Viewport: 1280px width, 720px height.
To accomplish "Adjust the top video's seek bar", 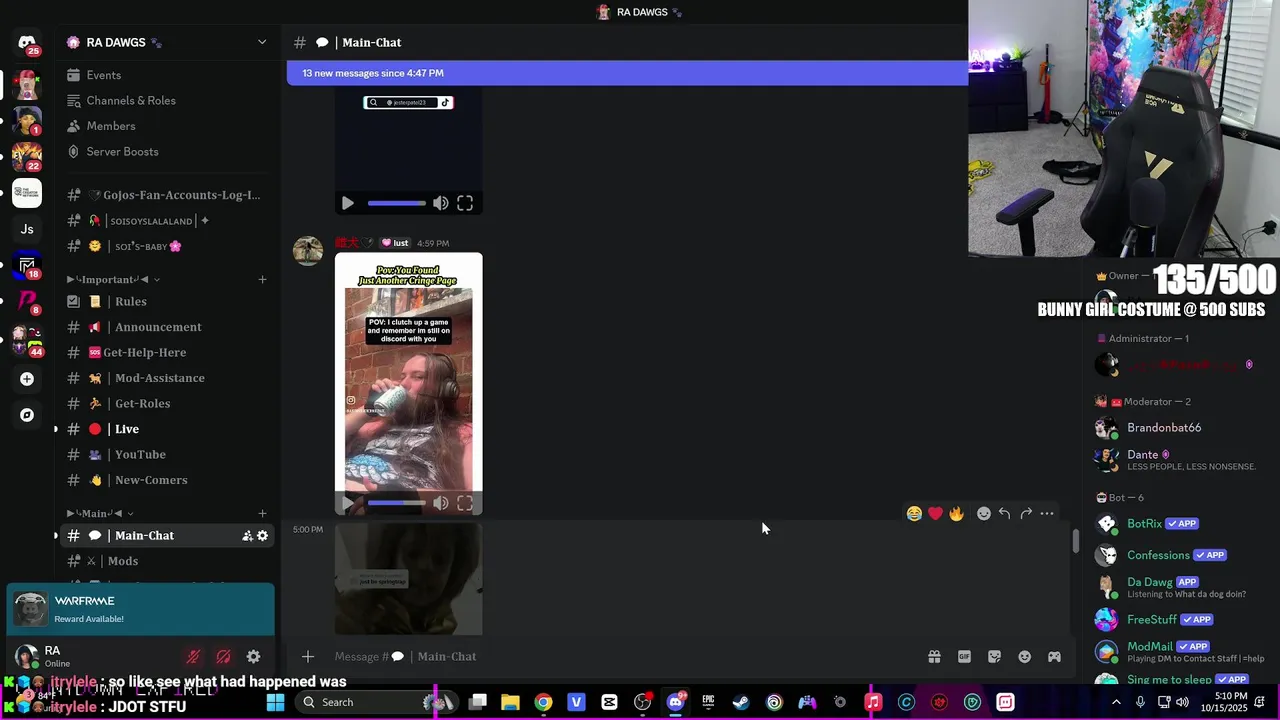I will pyautogui.click(x=396, y=203).
